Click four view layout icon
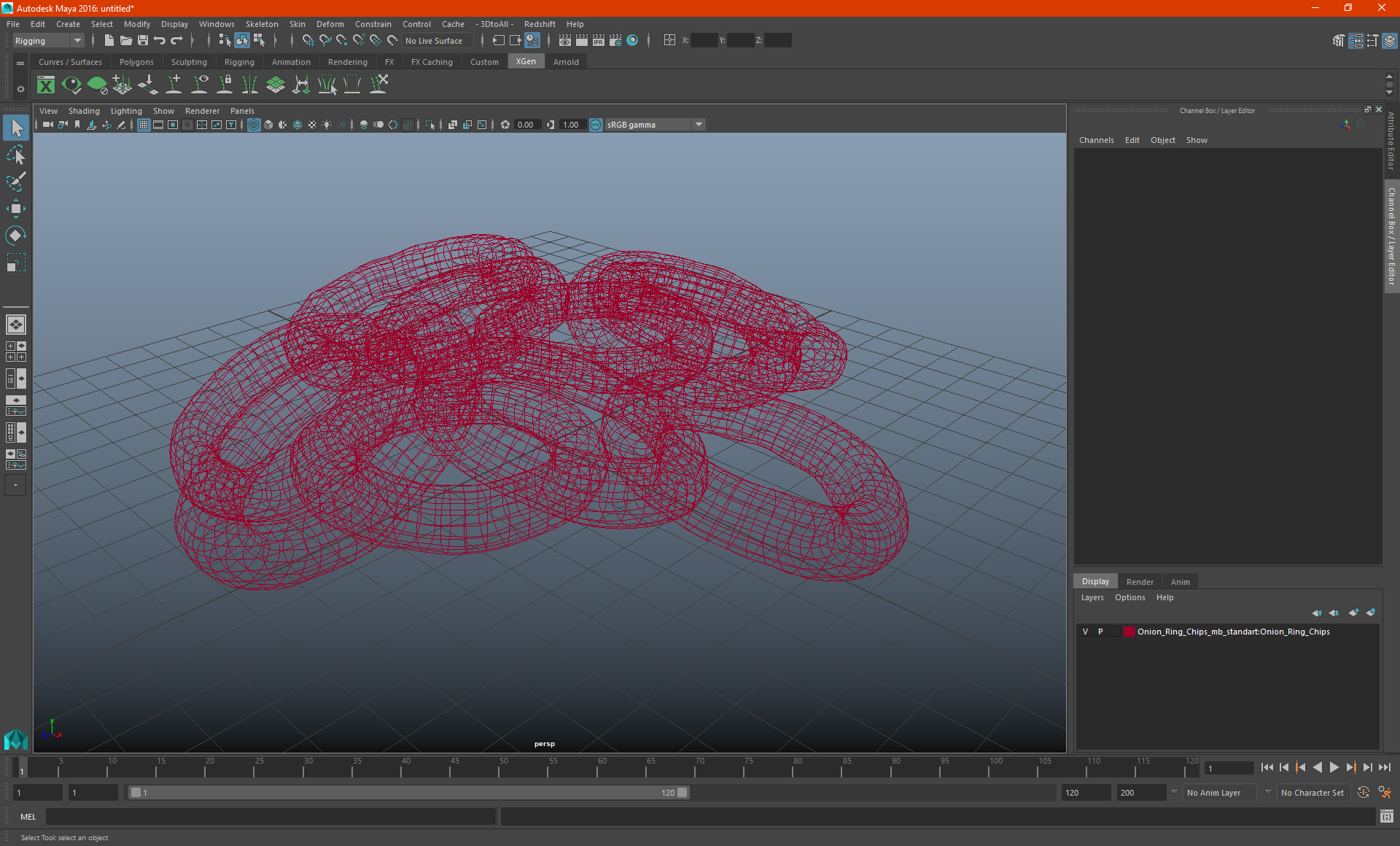The image size is (1400, 846). [x=15, y=352]
